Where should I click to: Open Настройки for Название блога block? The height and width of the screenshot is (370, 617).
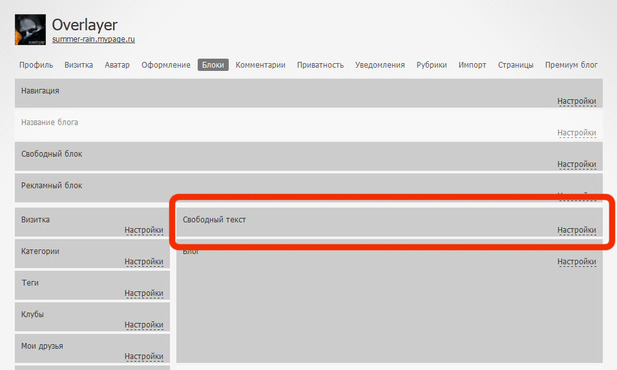(x=577, y=133)
